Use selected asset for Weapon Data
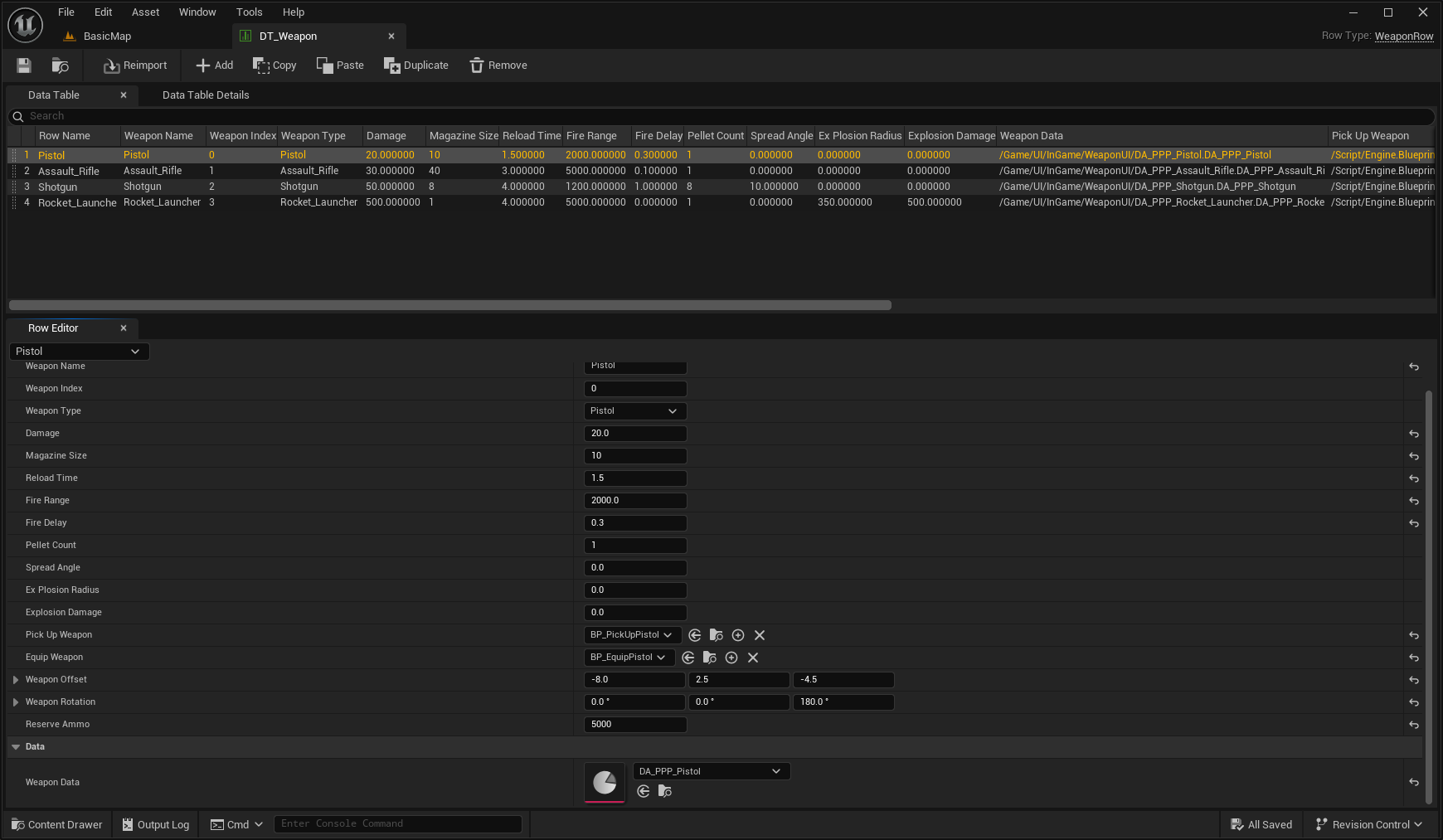The width and height of the screenshot is (1443, 840). tap(644, 791)
